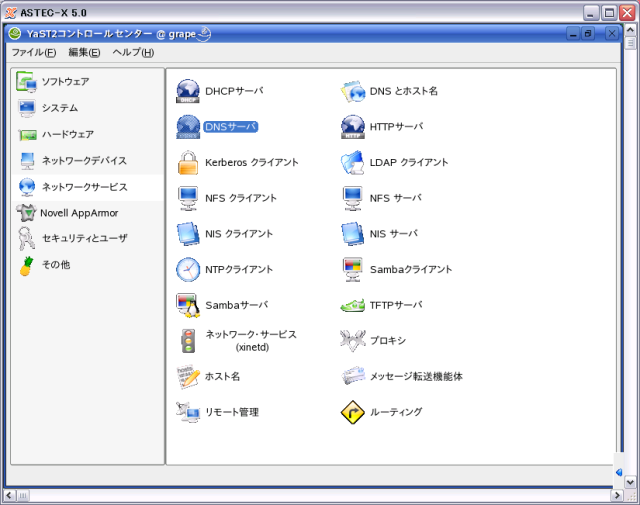Click the プロキシ label

(388, 341)
